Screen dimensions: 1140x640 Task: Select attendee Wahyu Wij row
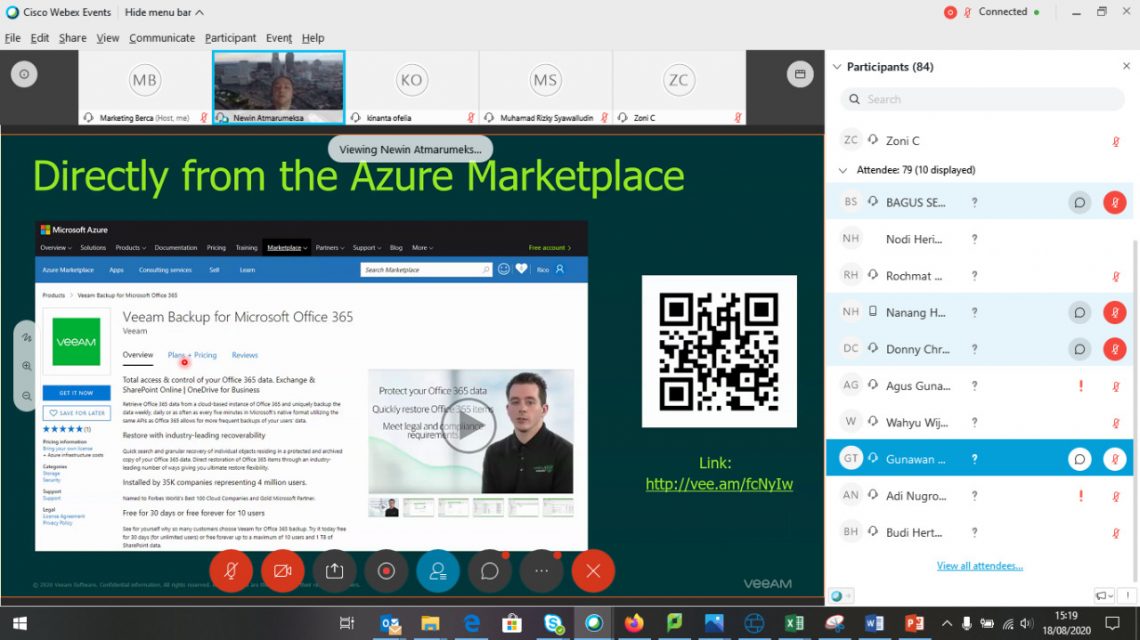(x=979, y=423)
